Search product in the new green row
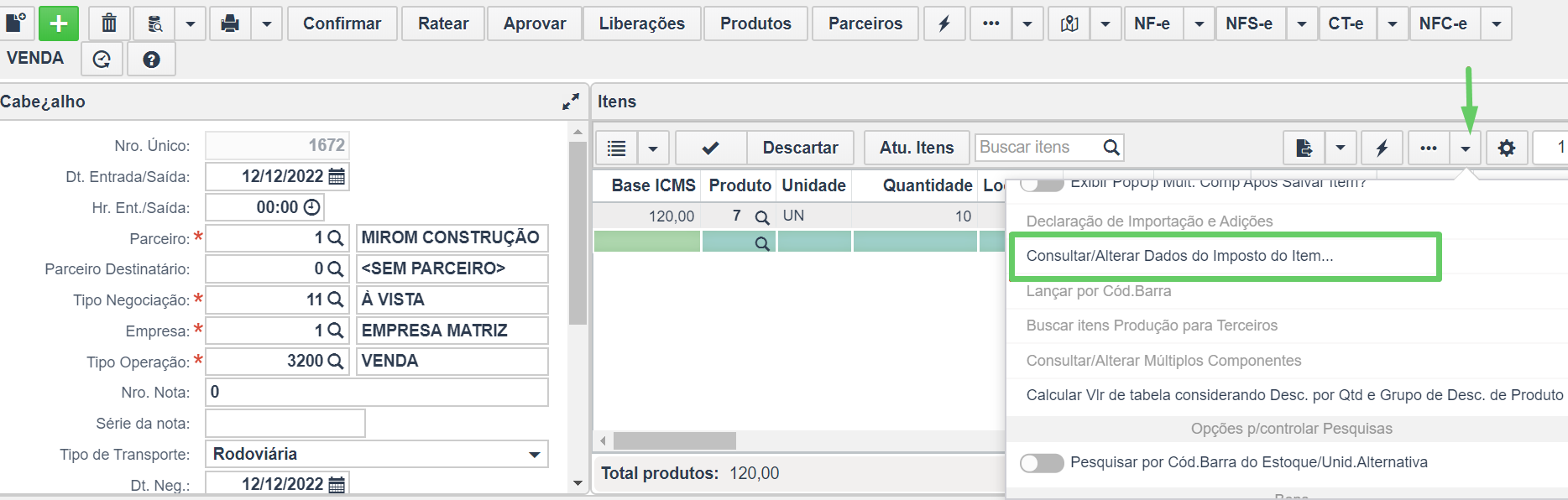This screenshot has height=500, width=1568. 762,243
